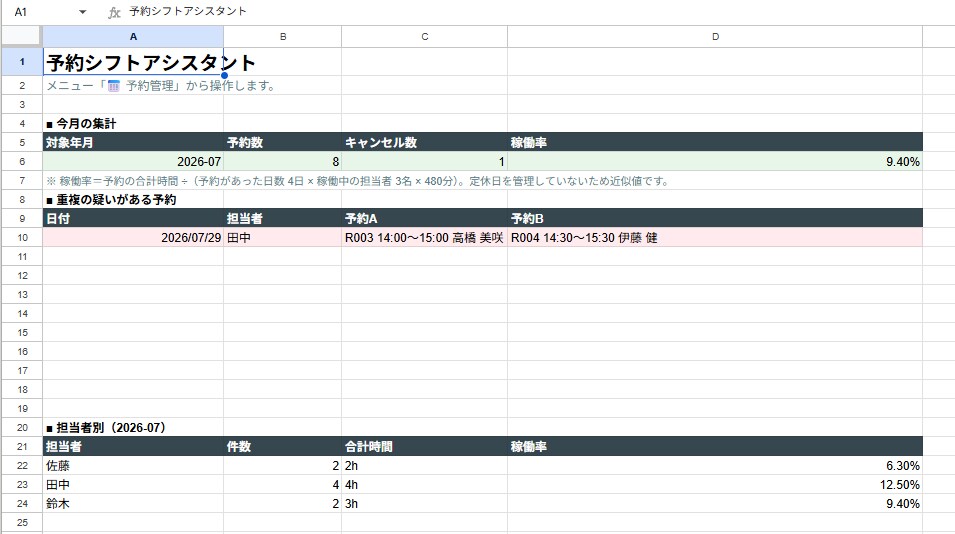Click the fx function icon
955x534 pixels.
click(x=114, y=12)
